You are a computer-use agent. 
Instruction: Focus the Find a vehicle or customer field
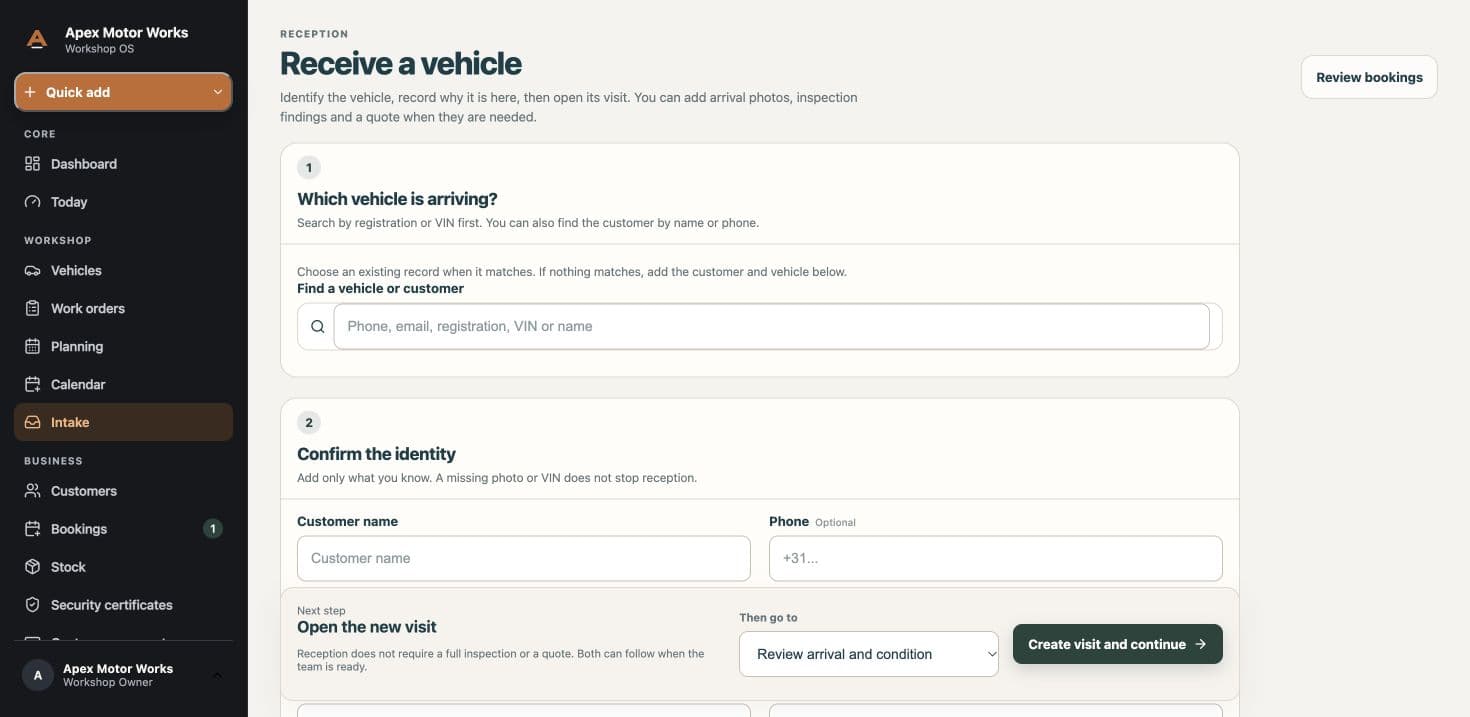771,327
